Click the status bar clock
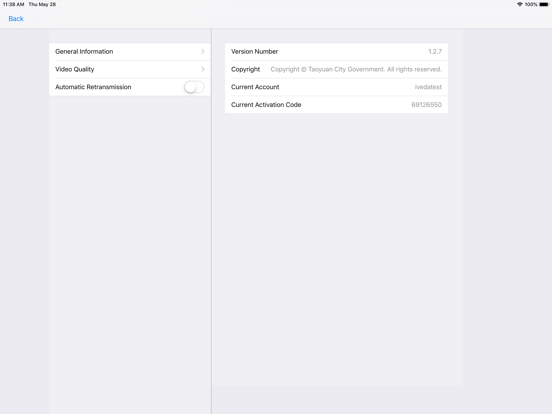This screenshot has height=414, width=552. tap(13, 4)
